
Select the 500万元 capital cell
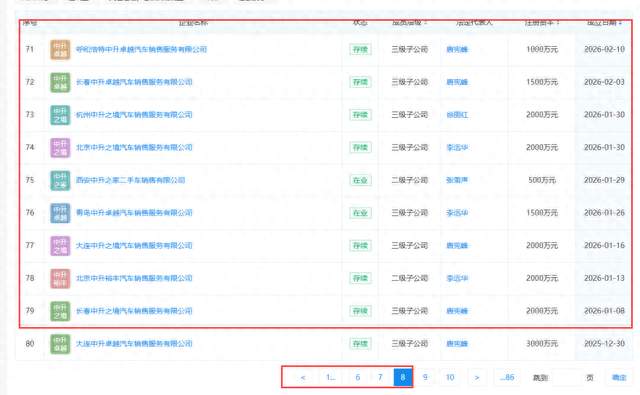pos(542,180)
